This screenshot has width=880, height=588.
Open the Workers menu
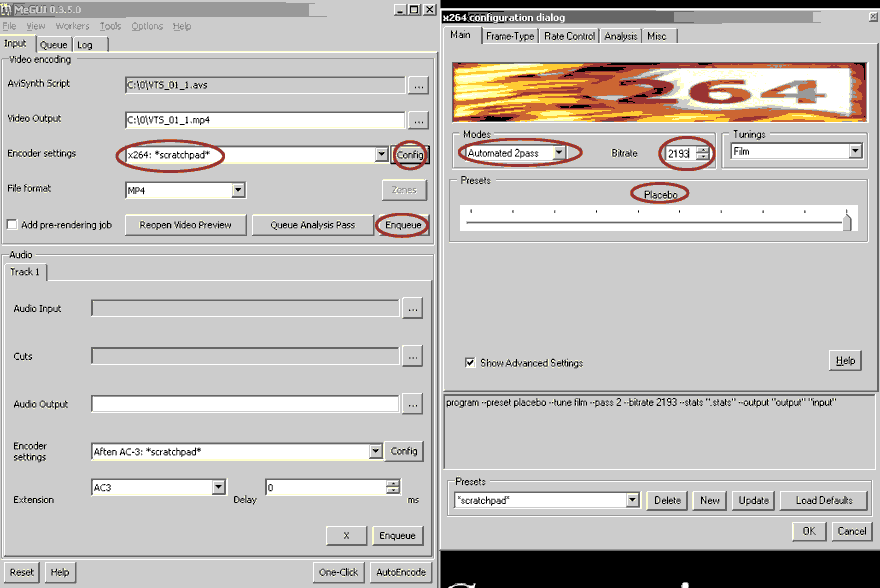[72, 26]
